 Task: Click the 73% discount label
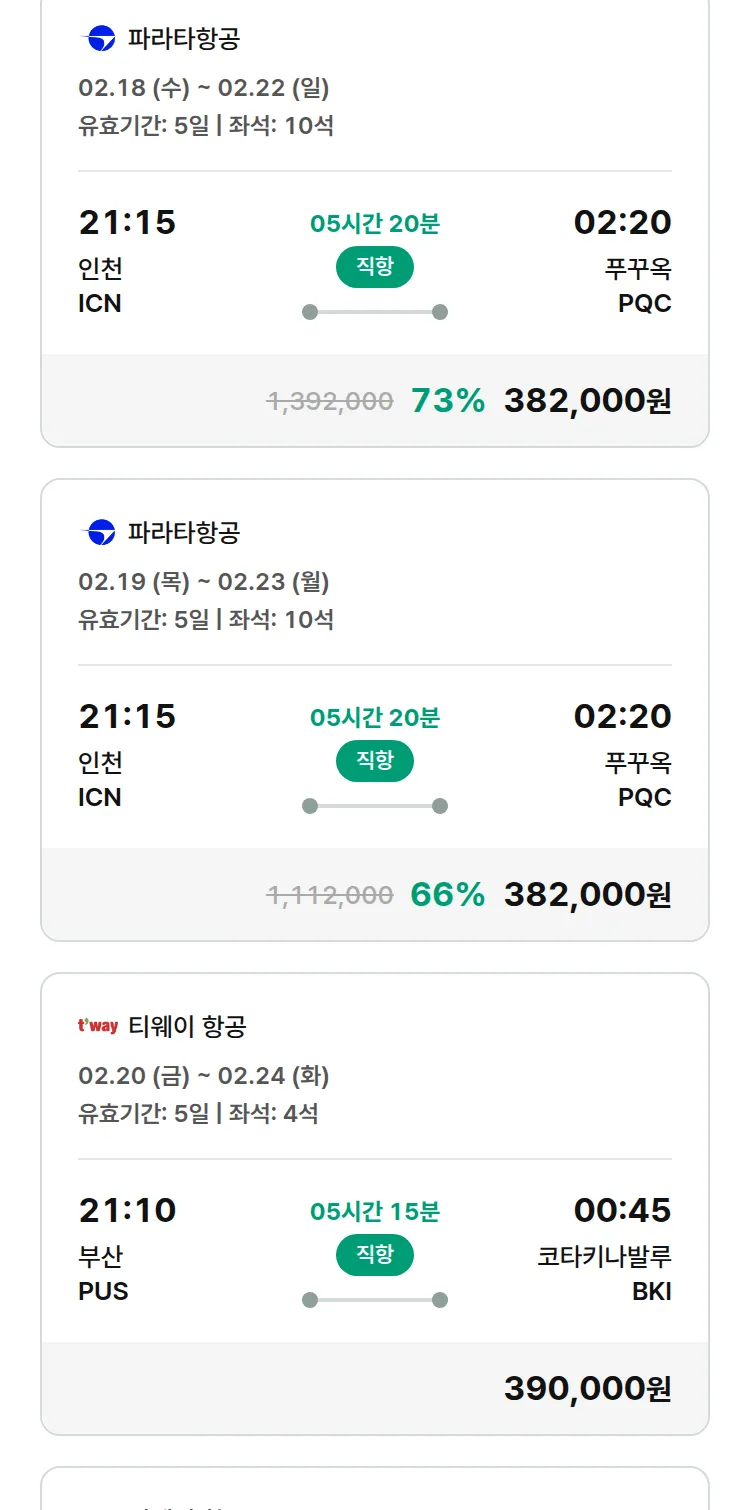448,401
